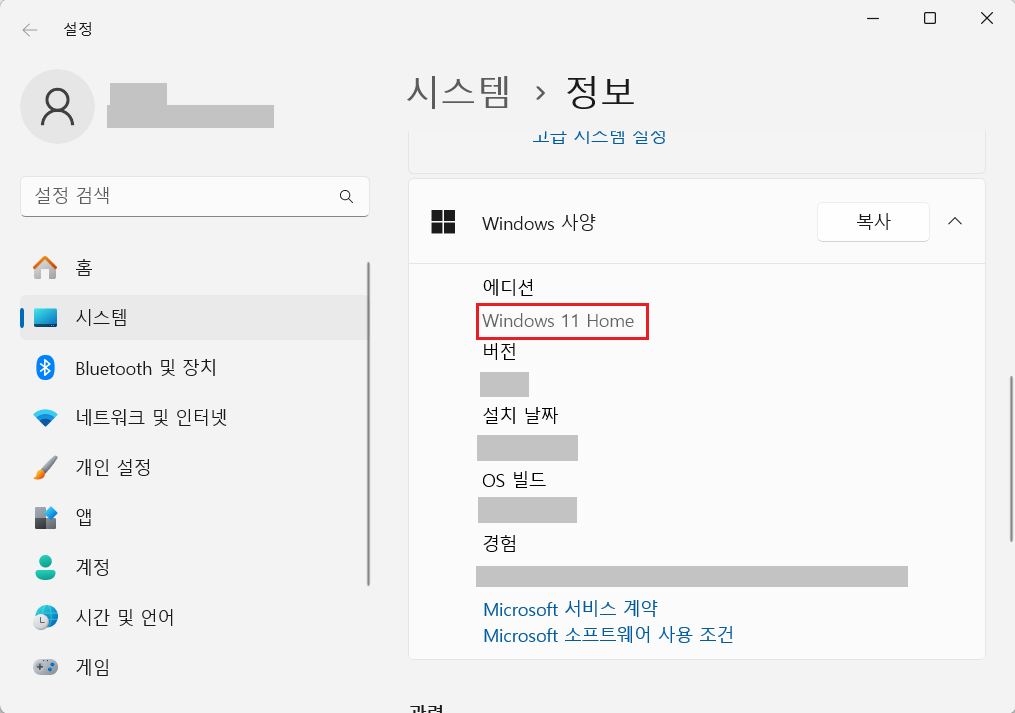Click the Bluetooth icon in sidebar
Viewport: 1015px width, 713px height.
45,368
